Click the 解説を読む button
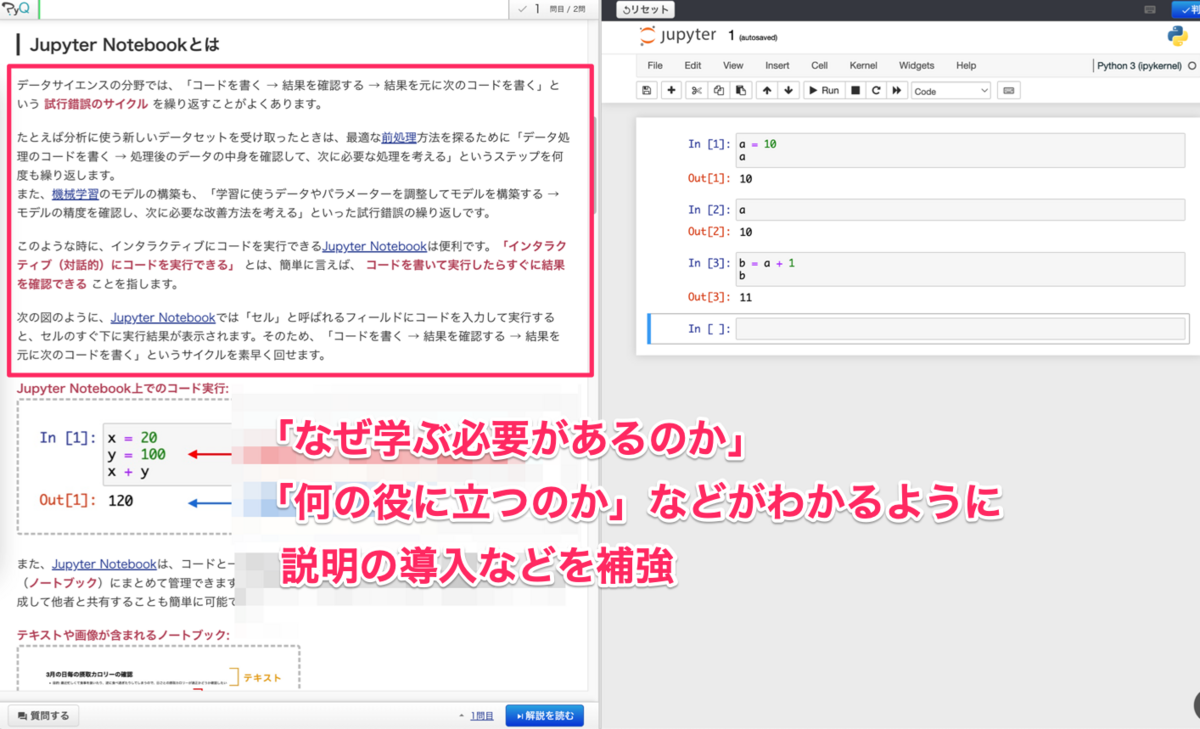The height and width of the screenshot is (729, 1200). [545, 715]
